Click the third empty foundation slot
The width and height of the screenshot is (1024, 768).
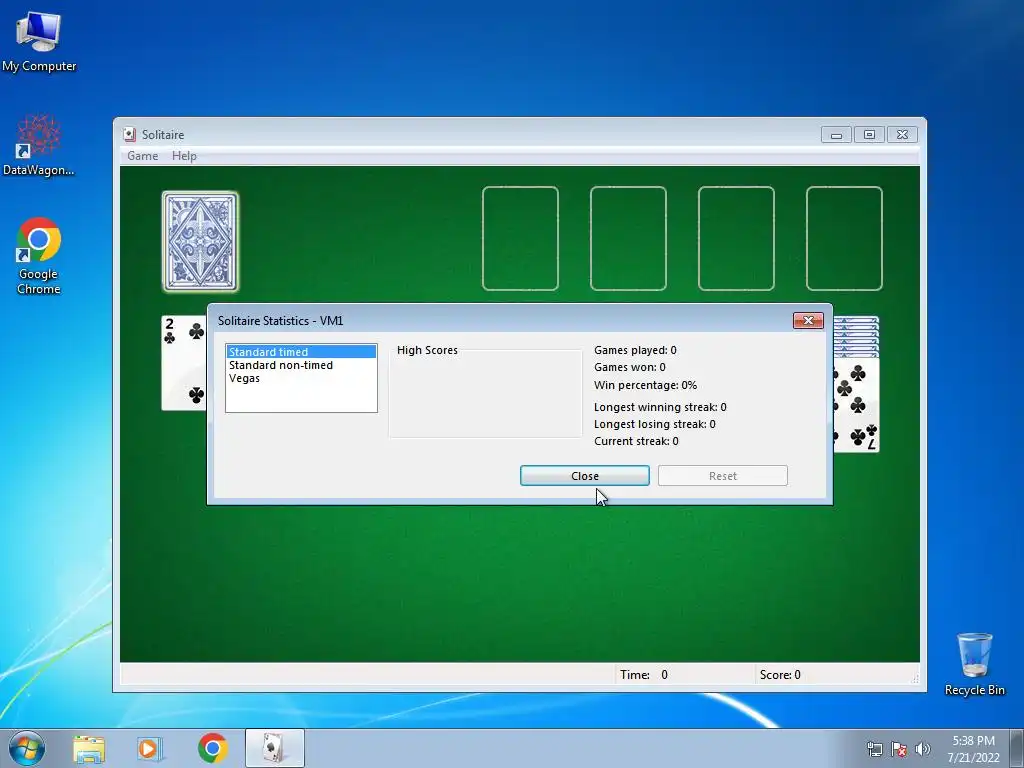click(736, 238)
